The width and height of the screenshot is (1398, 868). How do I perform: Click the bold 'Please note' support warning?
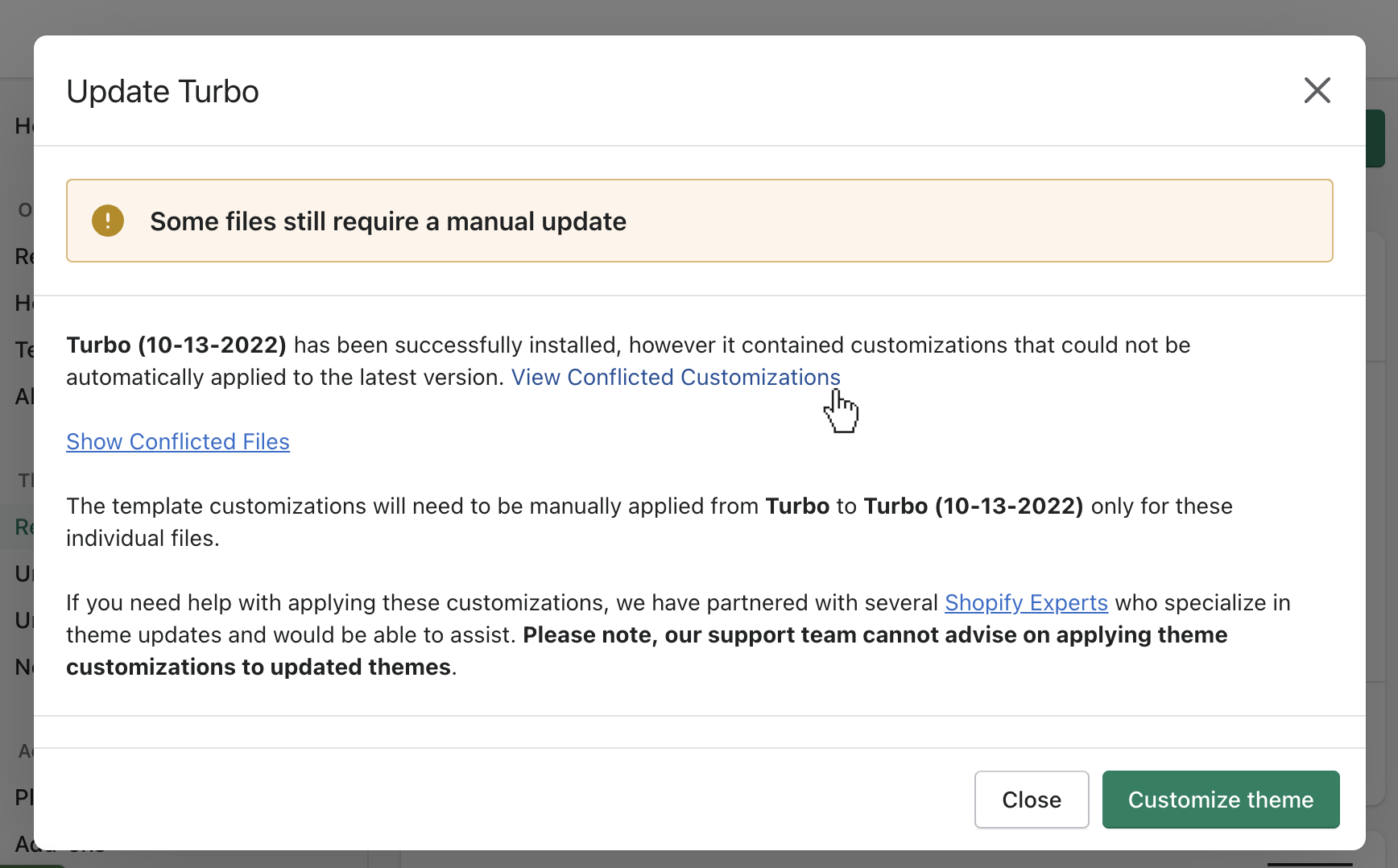[x=875, y=634]
